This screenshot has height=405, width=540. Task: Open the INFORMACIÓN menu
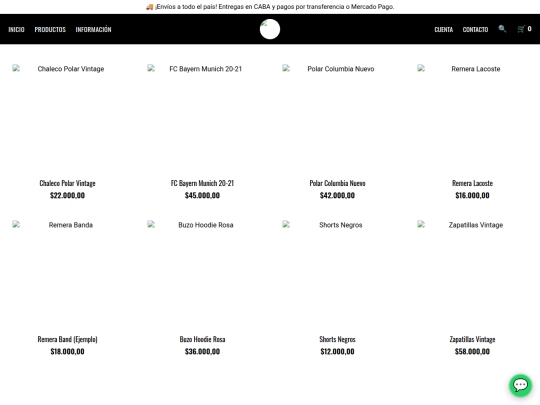[x=93, y=29]
